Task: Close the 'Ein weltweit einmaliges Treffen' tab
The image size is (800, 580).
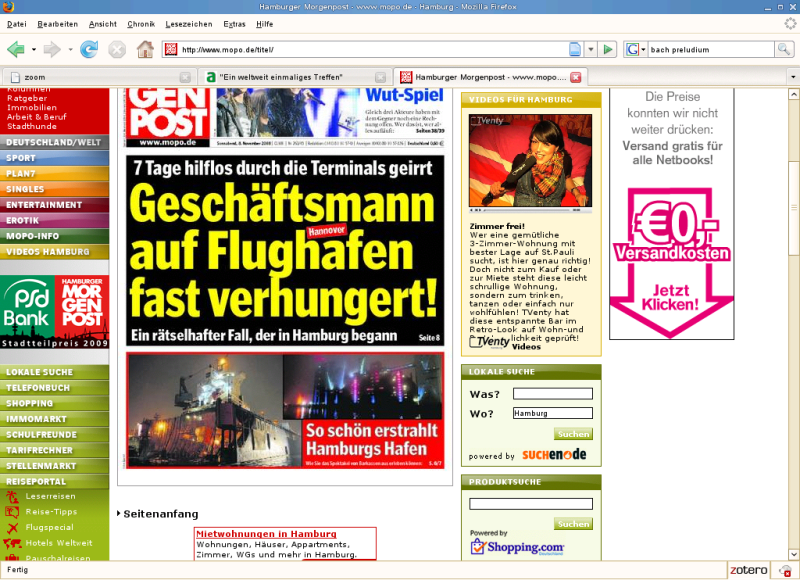Action: pos(381,77)
